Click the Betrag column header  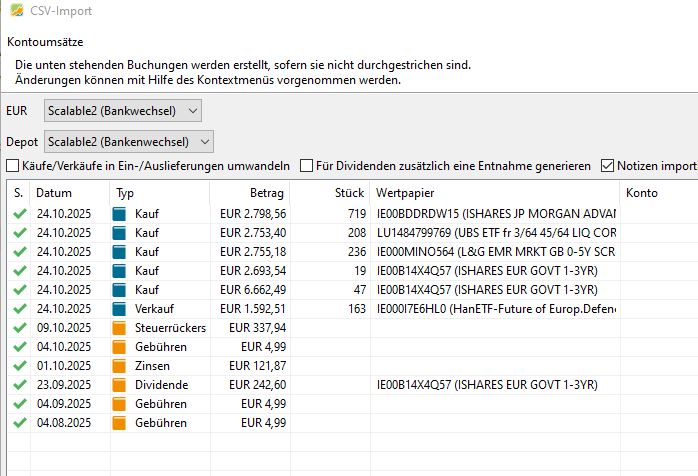[x=266, y=192]
